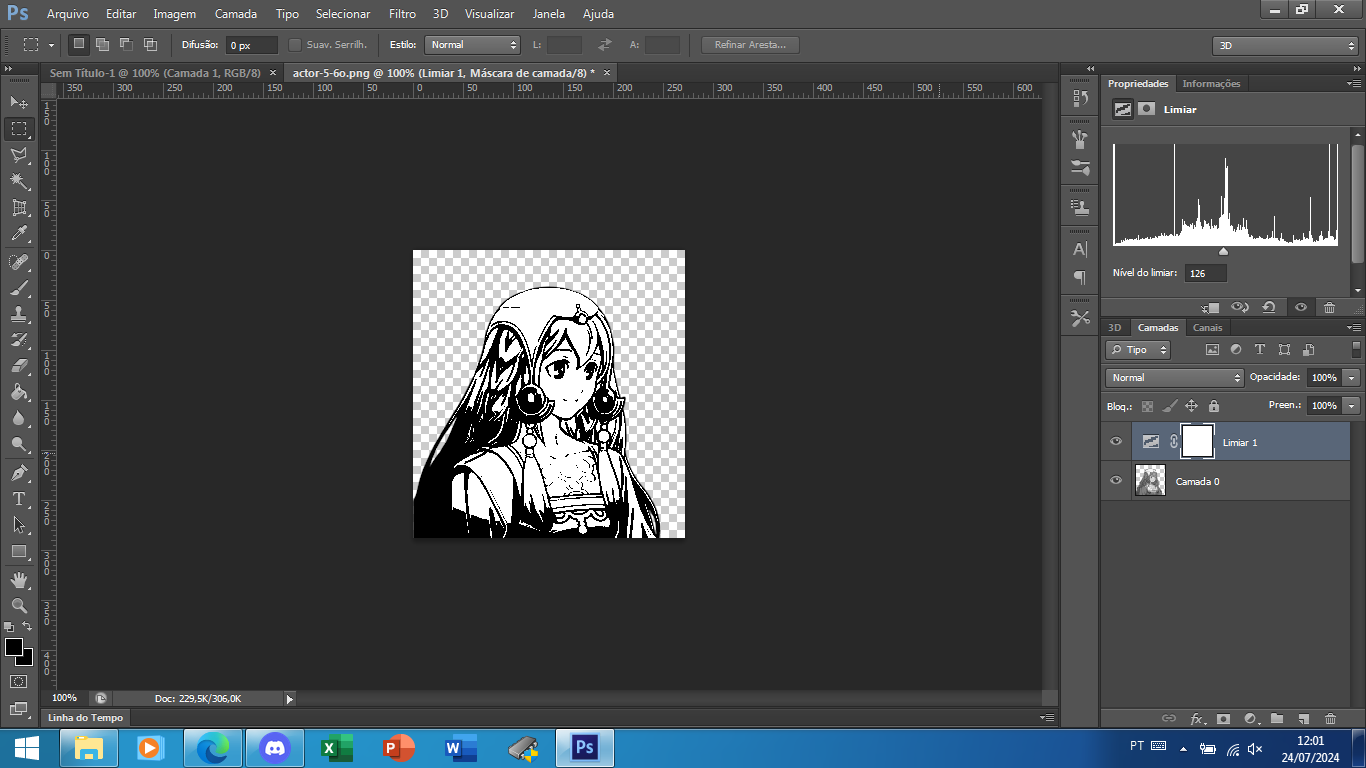
Task: Select the Brush tool
Action: point(19,288)
